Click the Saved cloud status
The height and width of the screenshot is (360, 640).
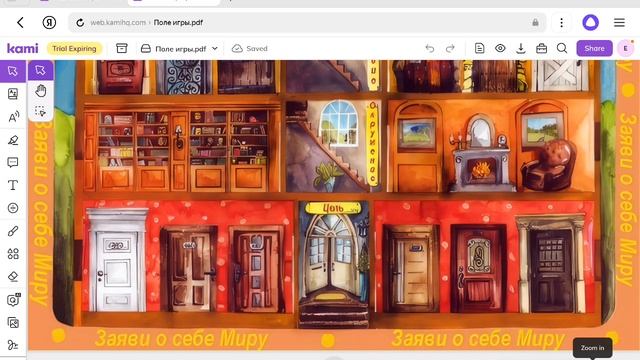click(250, 49)
